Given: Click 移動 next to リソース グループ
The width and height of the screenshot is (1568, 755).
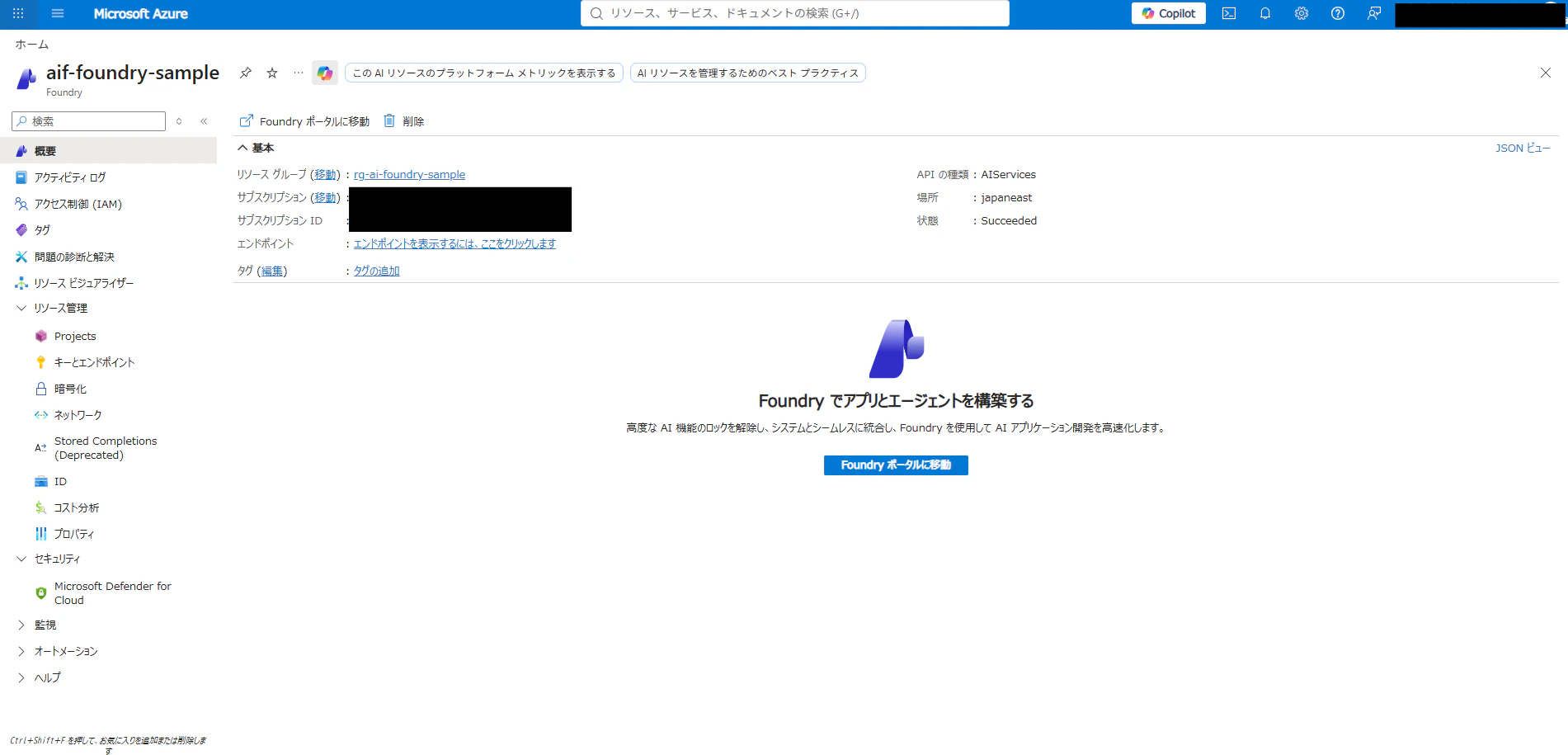Looking at the screenshot, I should click(x=325, y=174).
